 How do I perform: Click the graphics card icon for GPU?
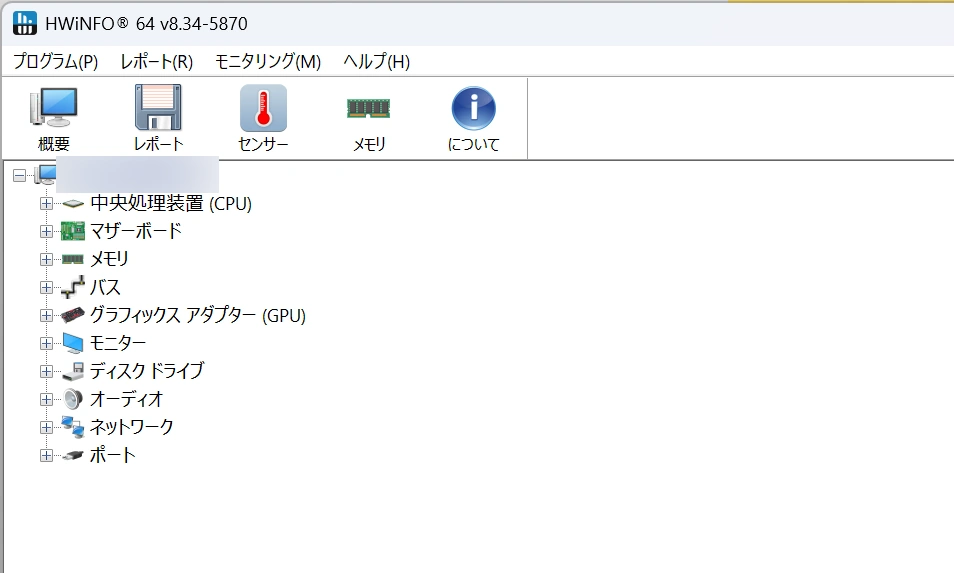pos(73,315)
